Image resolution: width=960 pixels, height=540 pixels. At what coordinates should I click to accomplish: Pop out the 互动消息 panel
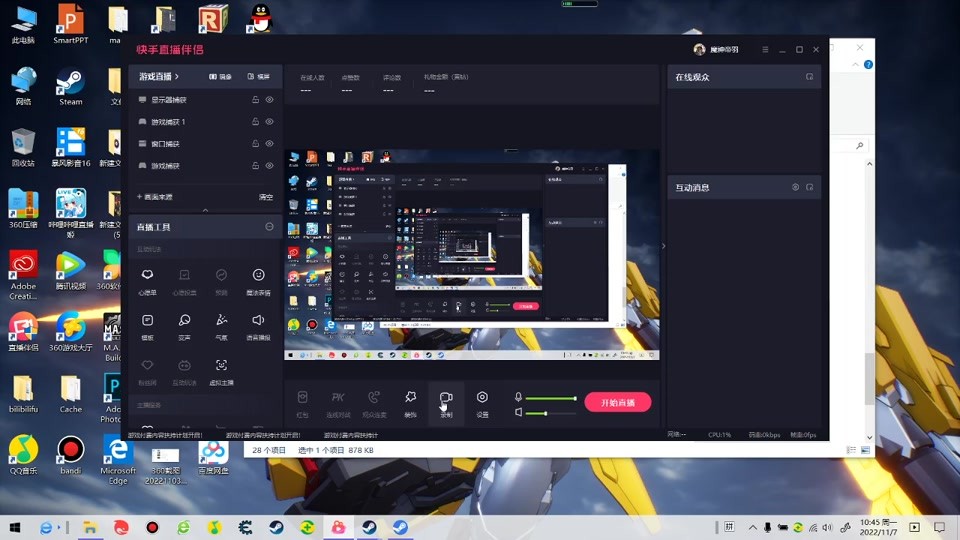click(809, 187)
